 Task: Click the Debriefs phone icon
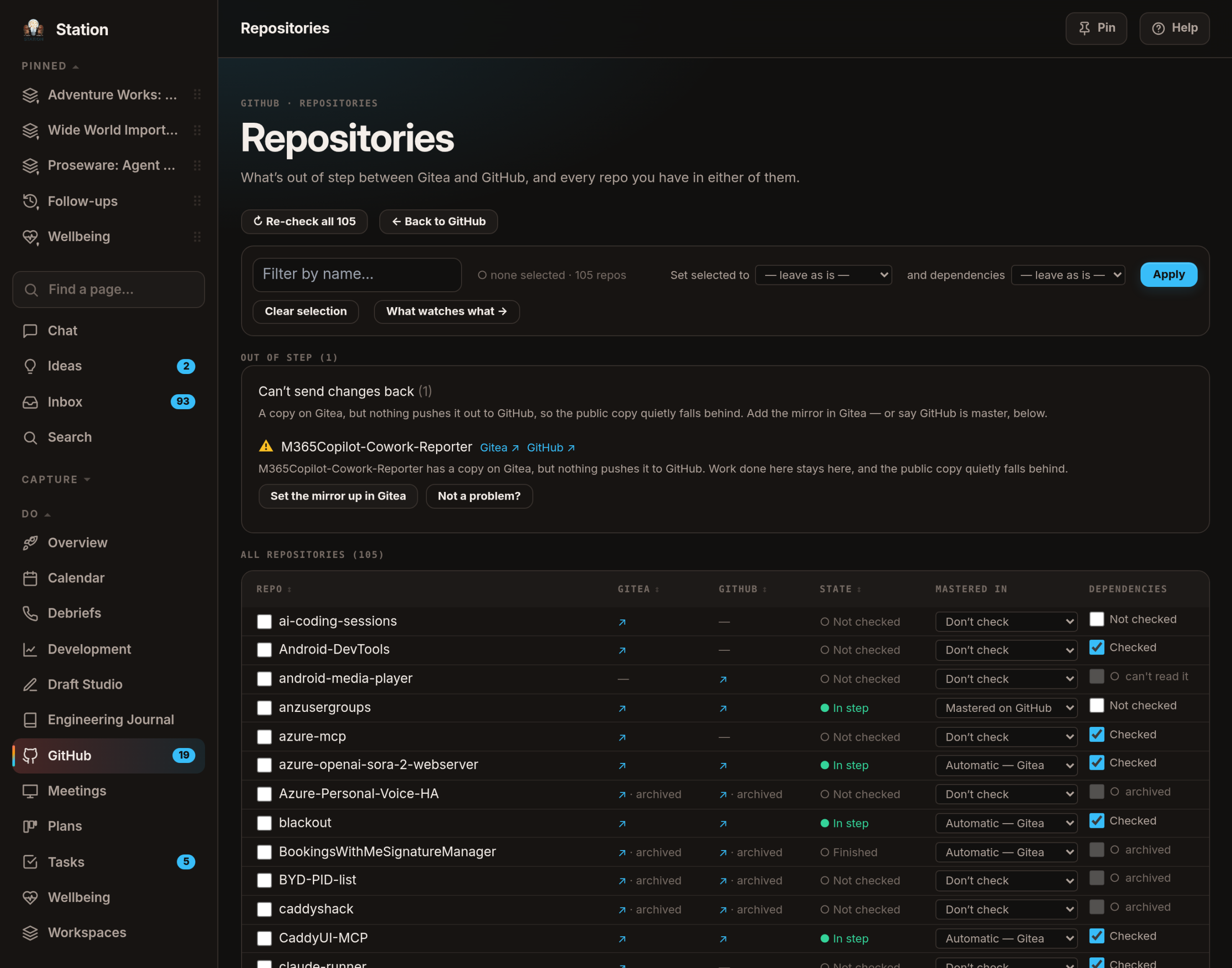[30, 613]
